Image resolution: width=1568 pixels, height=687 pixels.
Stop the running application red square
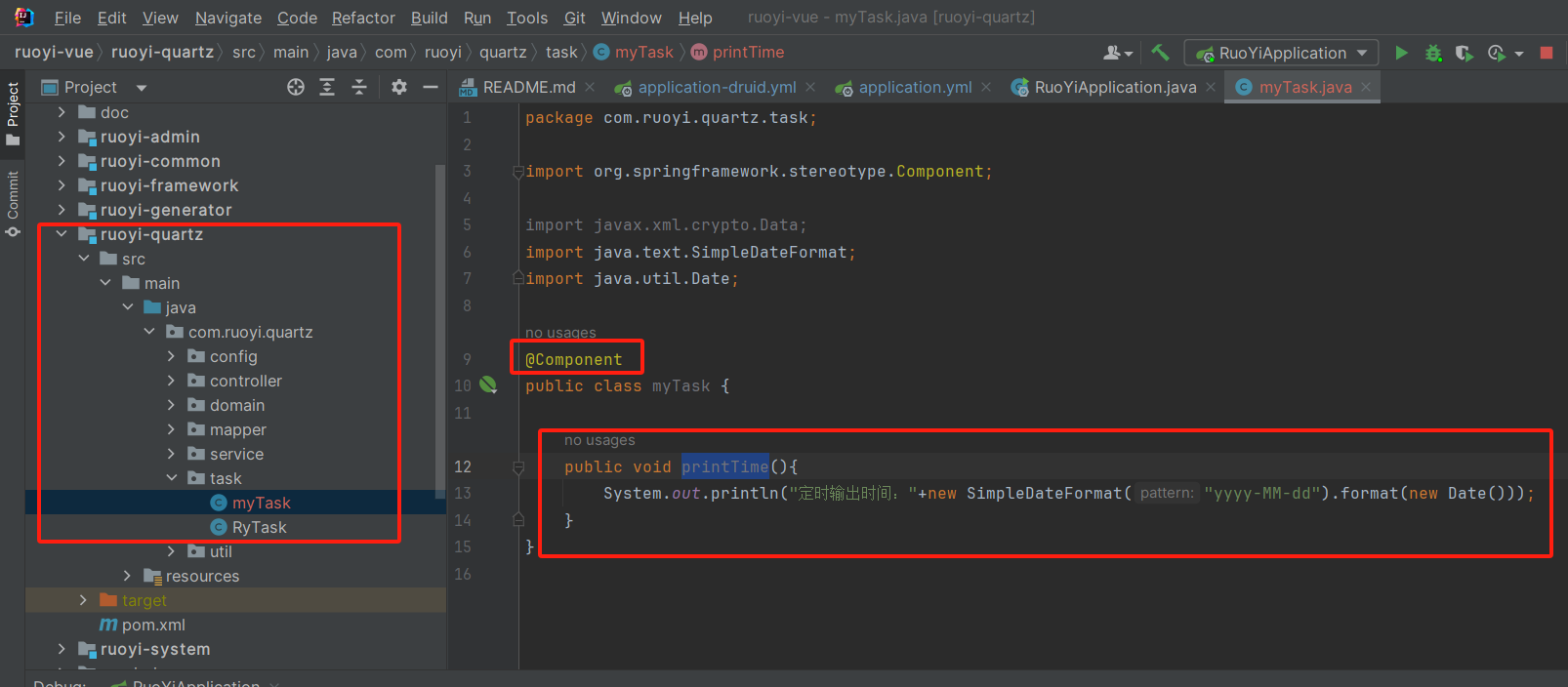tap(1547, 53)
